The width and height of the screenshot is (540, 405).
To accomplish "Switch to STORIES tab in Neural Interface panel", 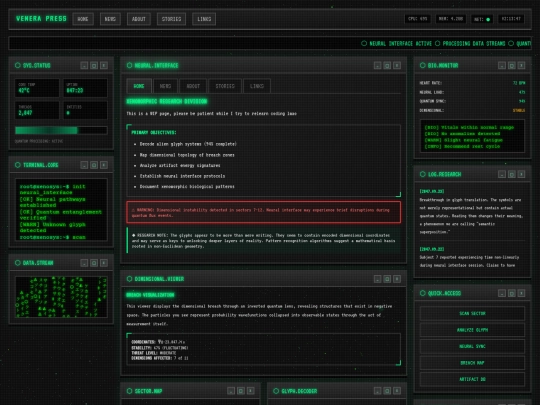I will click(225, 86).
